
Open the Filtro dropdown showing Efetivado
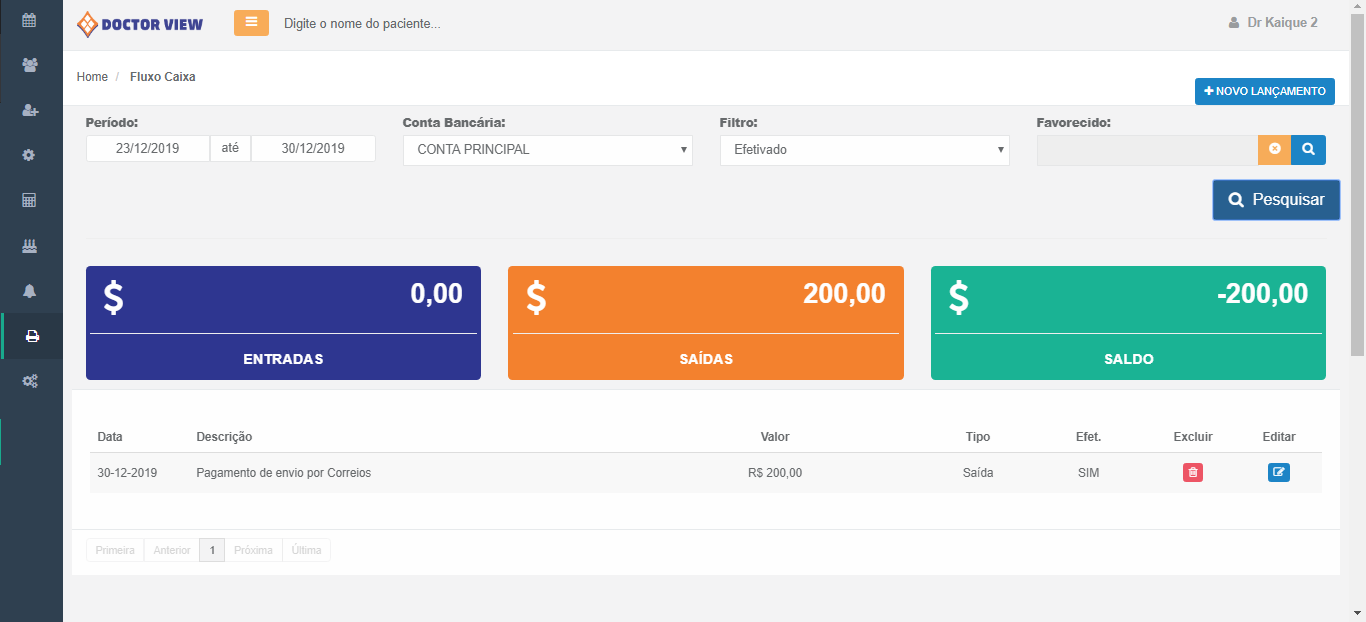[864, 150]
